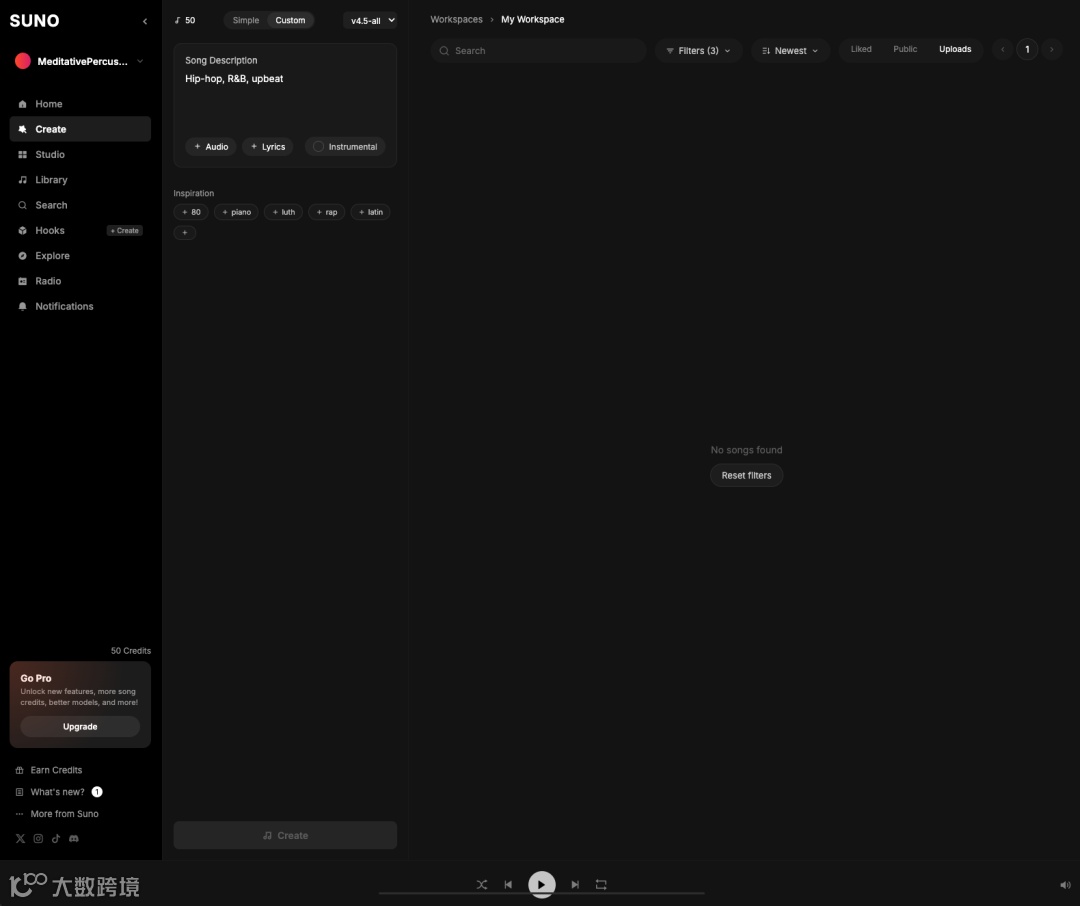Open What's new?
The image size is (1080, 906).
click(57, 792)
